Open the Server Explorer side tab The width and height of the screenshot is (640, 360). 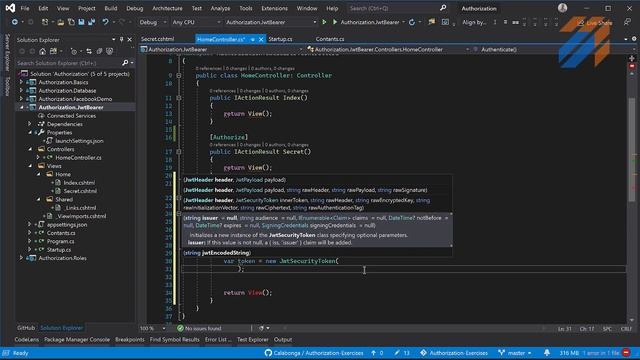tap(7, 53)
